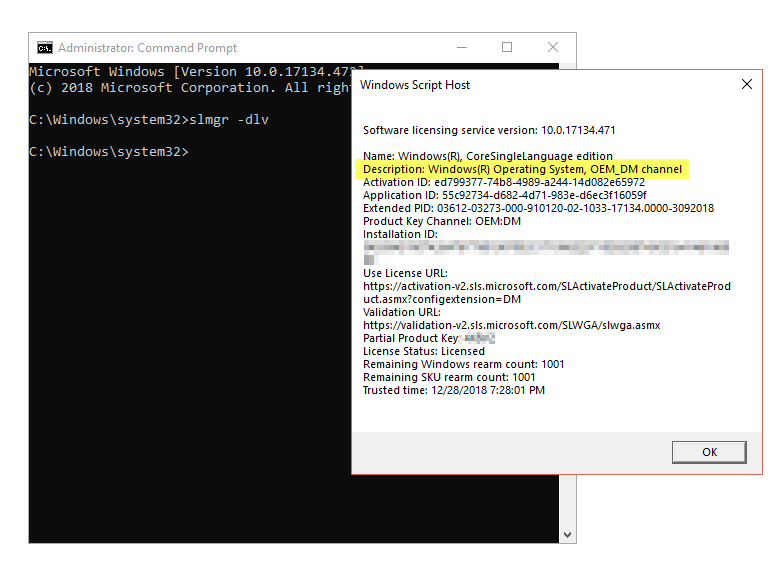Viewport: 781px width, 567px height.
Task: Click the Activation ID line
Action: [x=504, y=182]
